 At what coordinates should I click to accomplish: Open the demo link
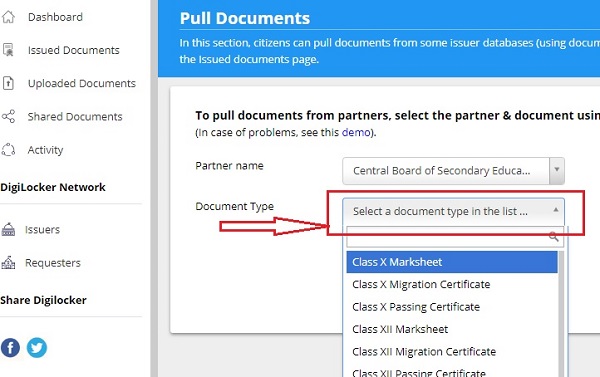(356, 132)
